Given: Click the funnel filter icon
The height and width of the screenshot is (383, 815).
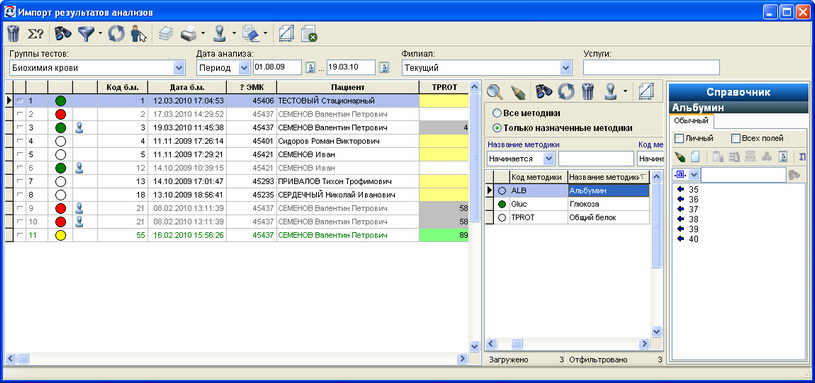Looking at the screenshot, I should (86, 34).
